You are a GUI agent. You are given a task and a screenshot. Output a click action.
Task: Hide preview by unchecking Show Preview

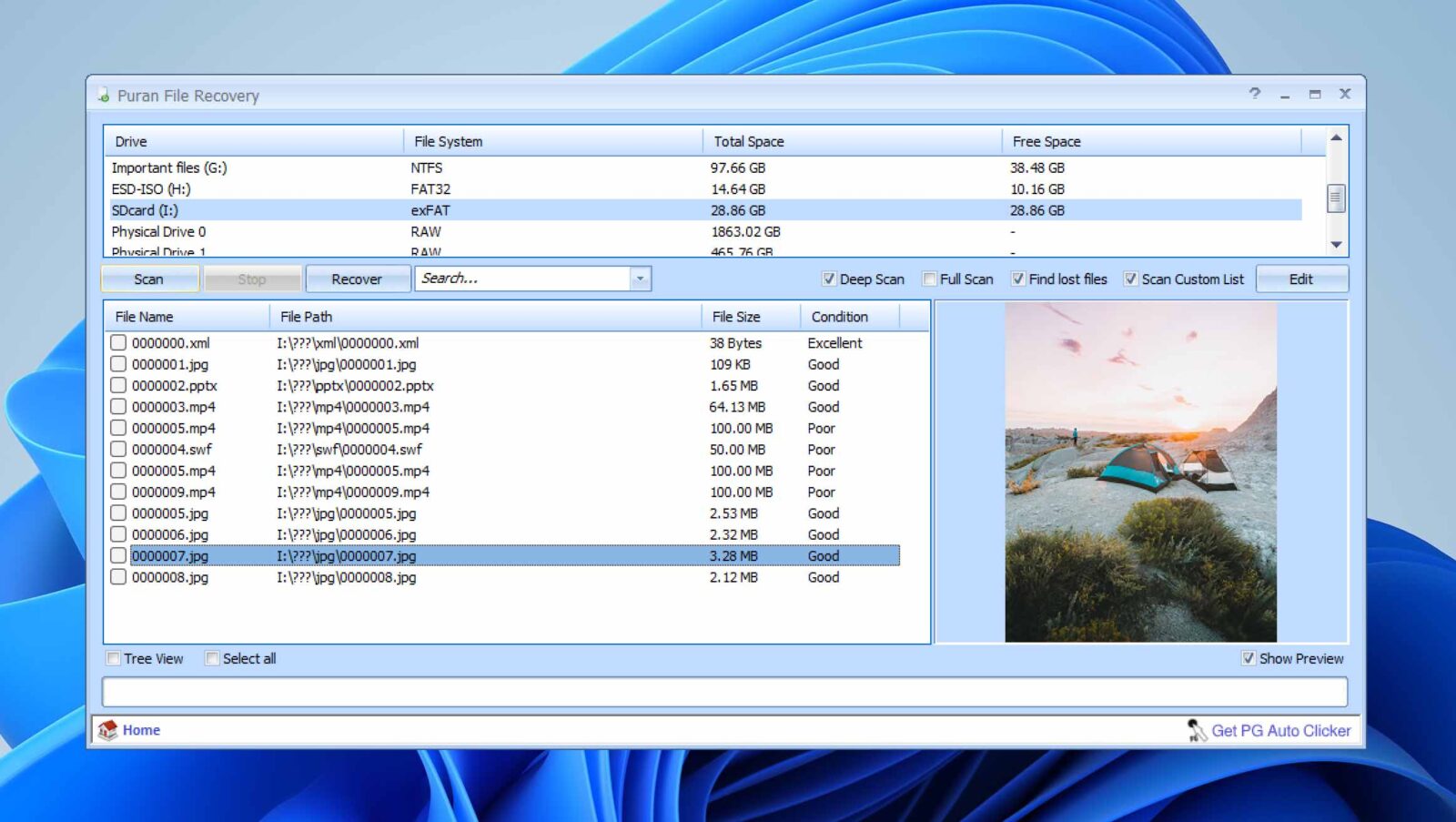[1248, 658]
